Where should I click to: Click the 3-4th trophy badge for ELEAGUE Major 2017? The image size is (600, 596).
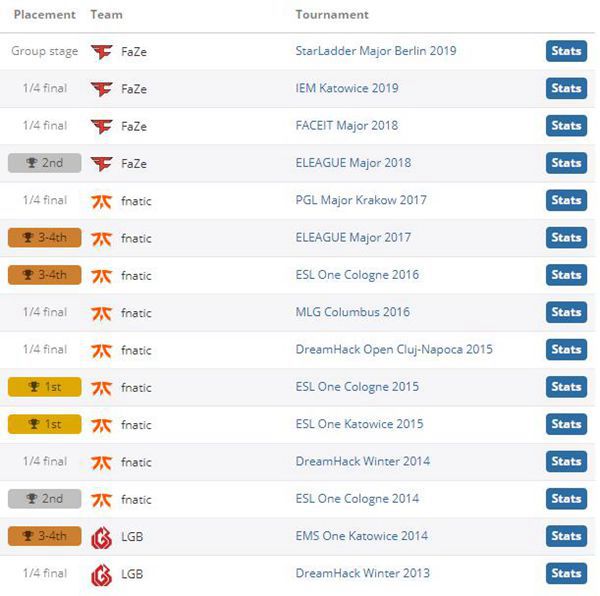click(44, 238)
